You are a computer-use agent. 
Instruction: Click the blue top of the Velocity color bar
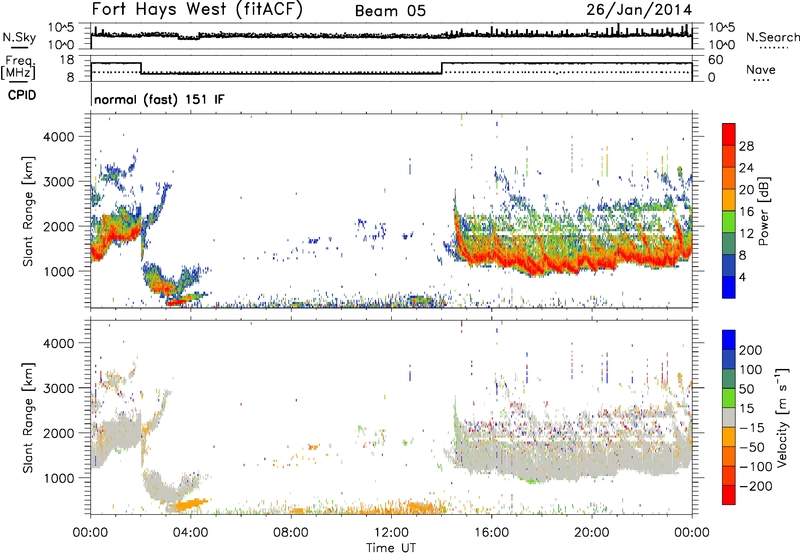(729, 340)
